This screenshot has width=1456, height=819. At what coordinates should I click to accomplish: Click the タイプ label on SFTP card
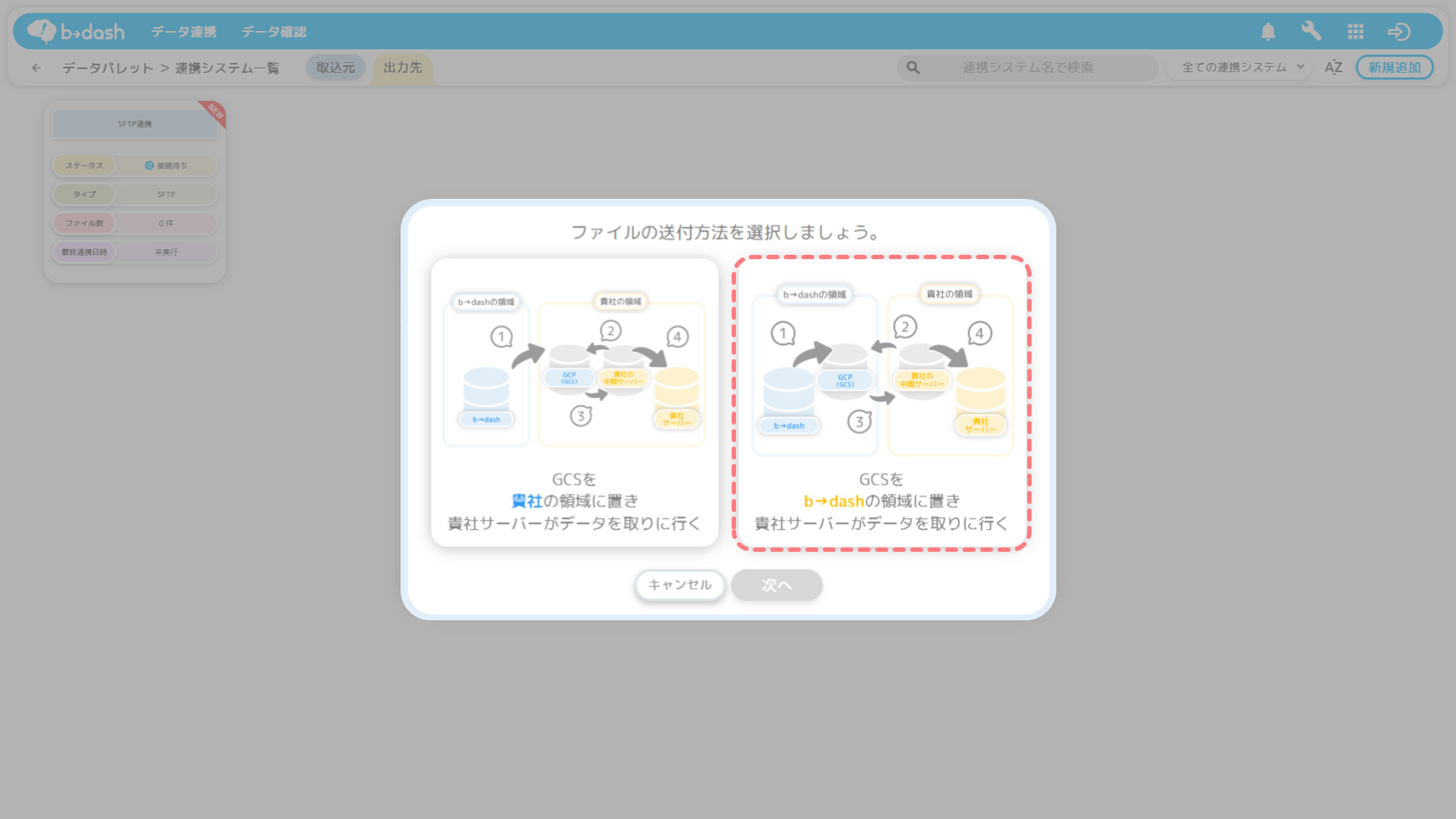click(x=84, y=194)
